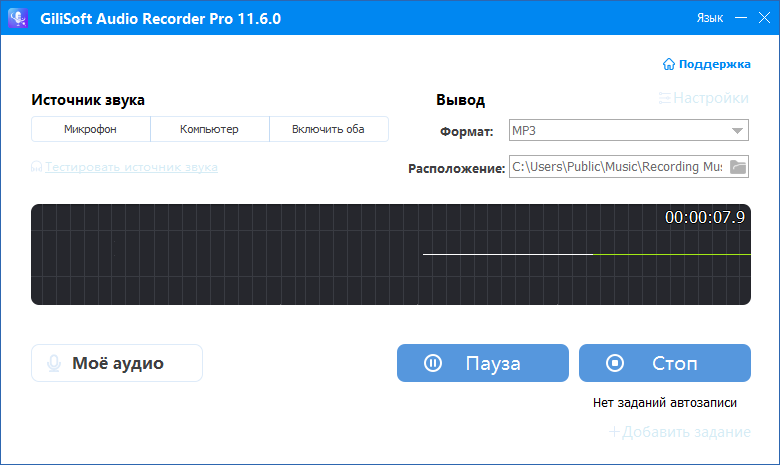Screen dimensions: 780x465
Task: Open Моё аудио recordings list
Action: [x=117, y=363]
